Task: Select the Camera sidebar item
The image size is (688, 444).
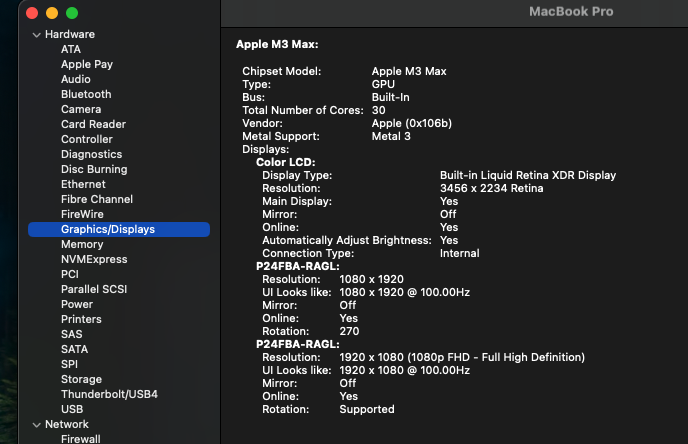Action: pyautogui.click(x=81, y=109)
